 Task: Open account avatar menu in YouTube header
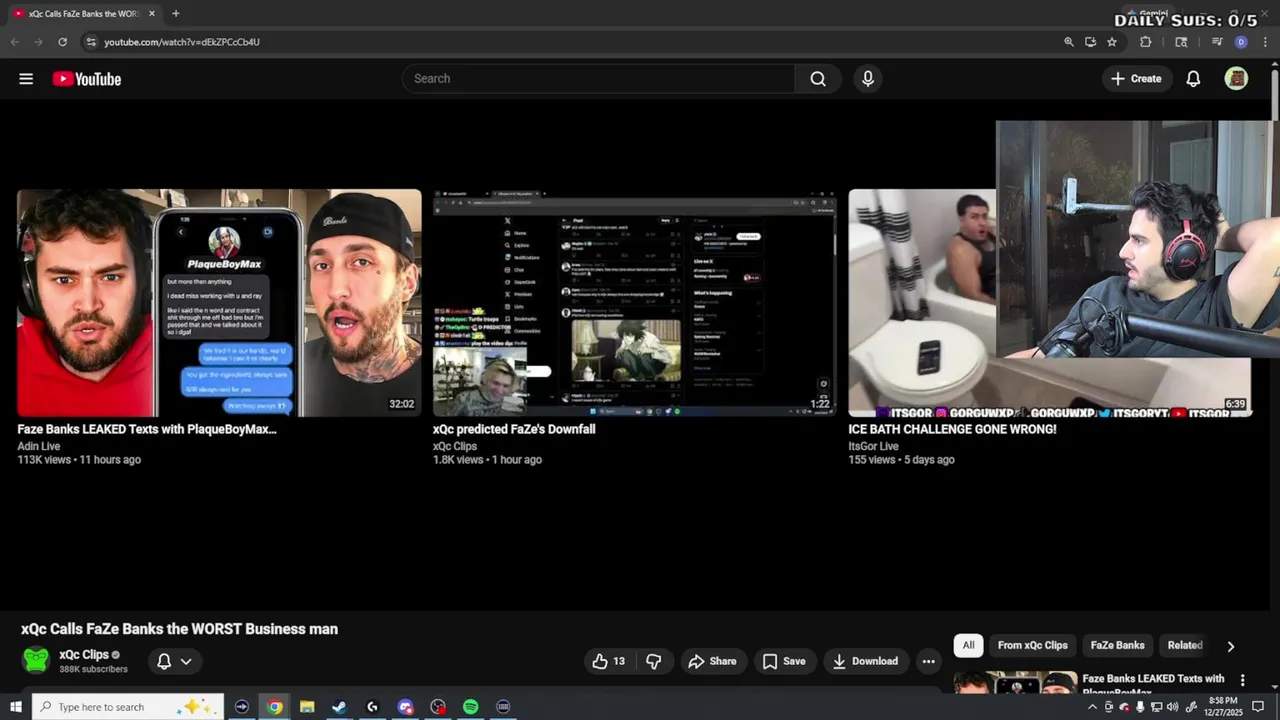(x=1237, y=79)
